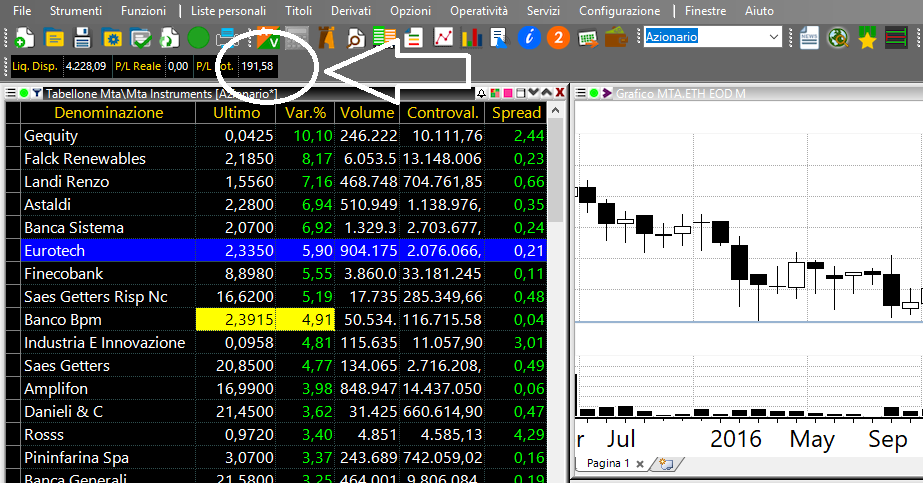Open the brown wallet portfolio icon
The width and height of the screenshot is (923, 483).
click(616, 38)
